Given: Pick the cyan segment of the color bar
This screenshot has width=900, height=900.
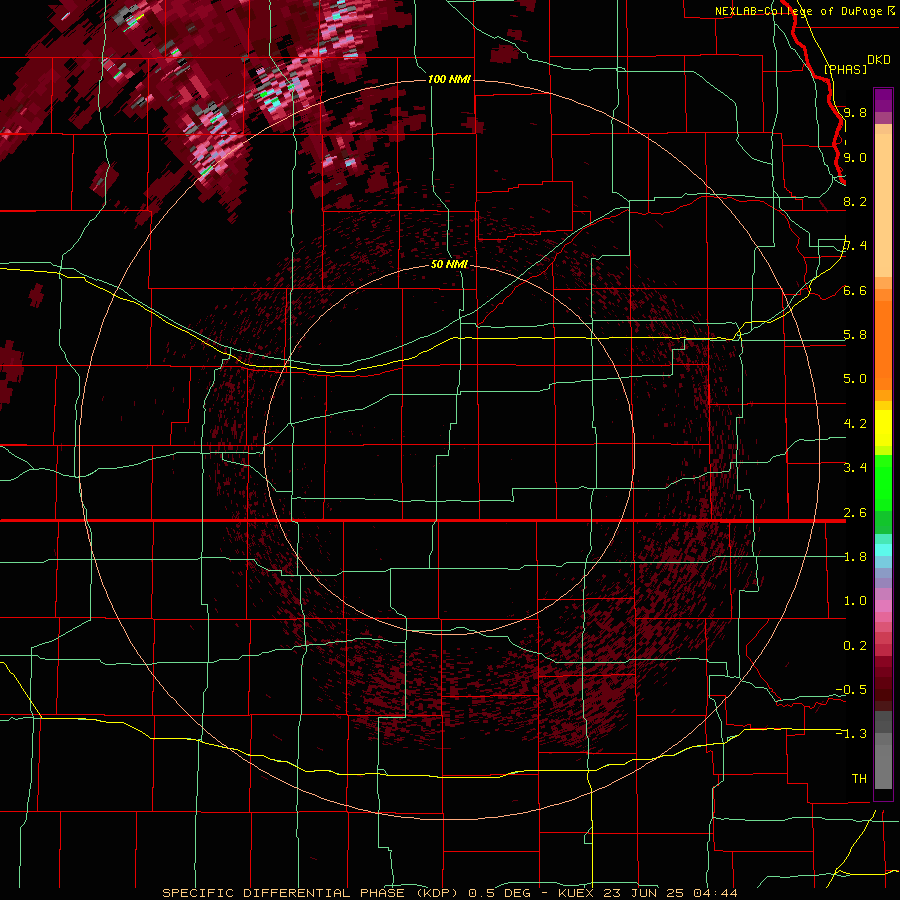Looking at the screenshot, I should [x=883, y=550].
